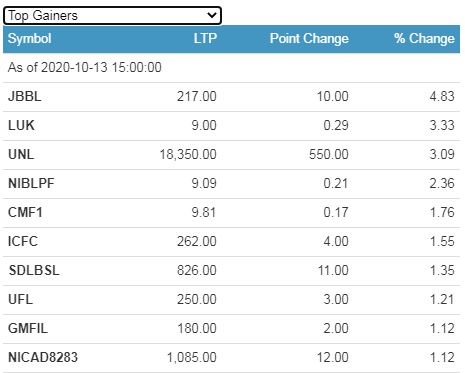
Task: Open the ICFC symbol link
Action: coord(23,241)
